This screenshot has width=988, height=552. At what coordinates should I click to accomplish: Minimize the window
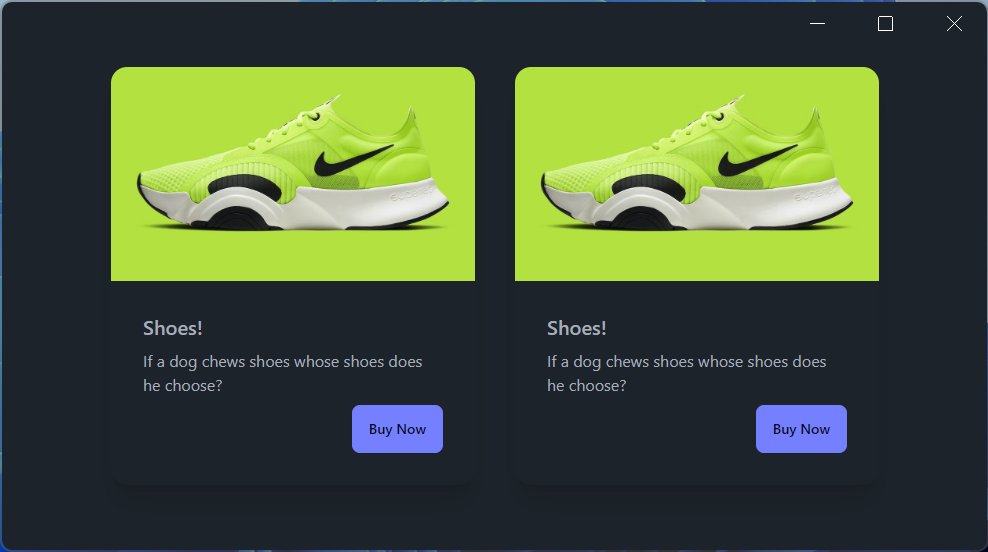click(817, 23)
